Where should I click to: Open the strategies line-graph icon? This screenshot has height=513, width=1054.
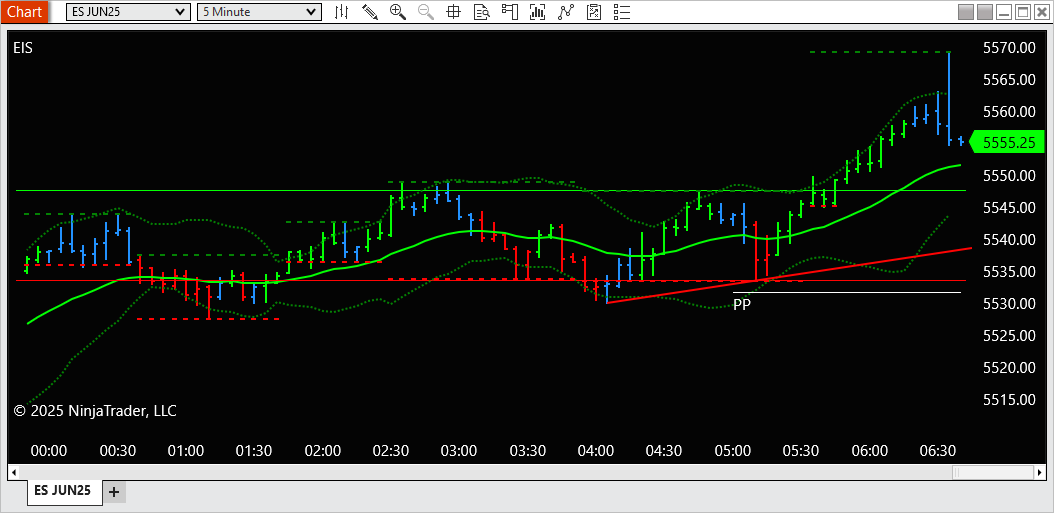[566, 11]
